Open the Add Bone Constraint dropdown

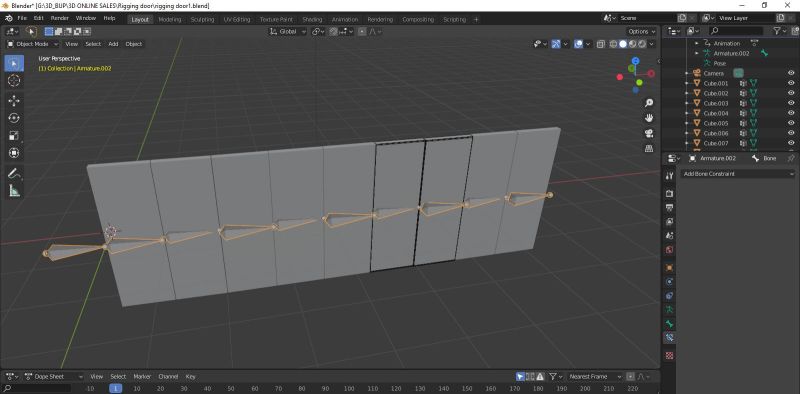pos(738,174)
